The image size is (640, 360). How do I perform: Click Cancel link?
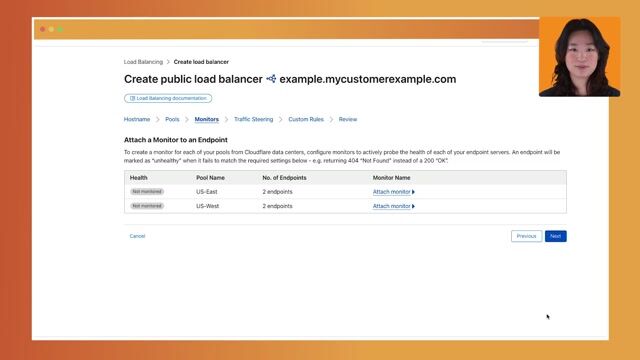pos(137,236)
